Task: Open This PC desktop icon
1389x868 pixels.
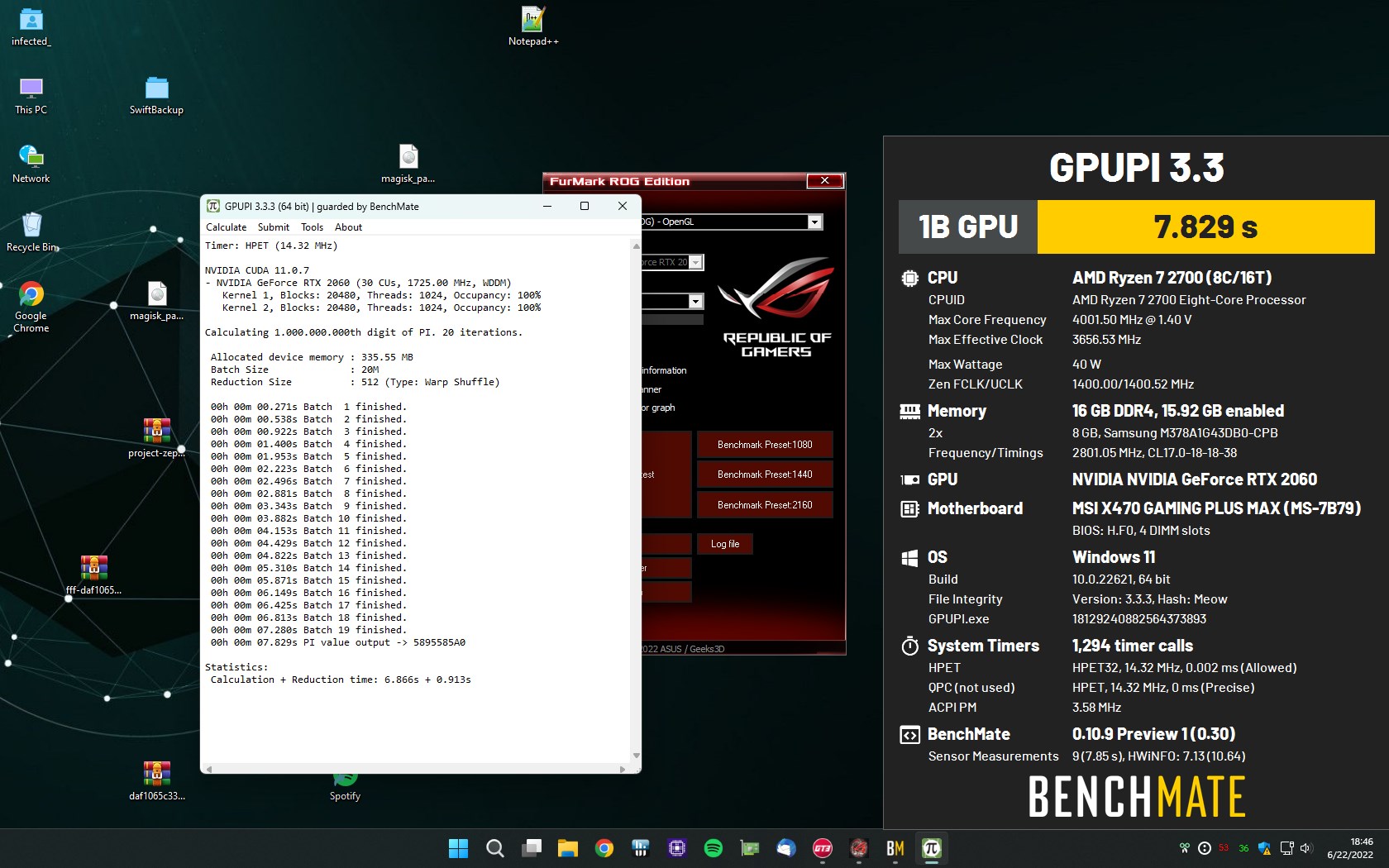Action: pos(31,95)
